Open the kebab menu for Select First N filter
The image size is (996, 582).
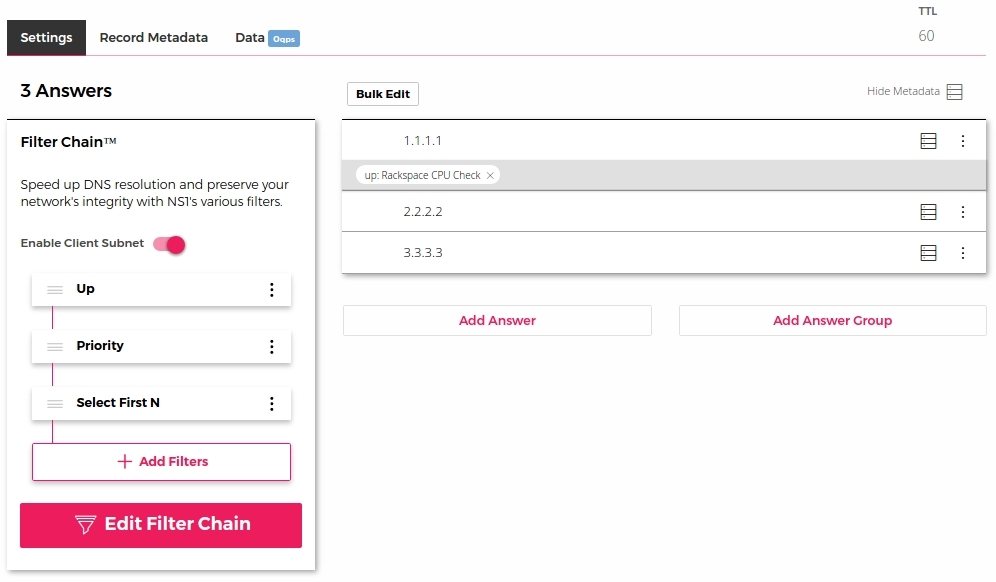(271, 403)
